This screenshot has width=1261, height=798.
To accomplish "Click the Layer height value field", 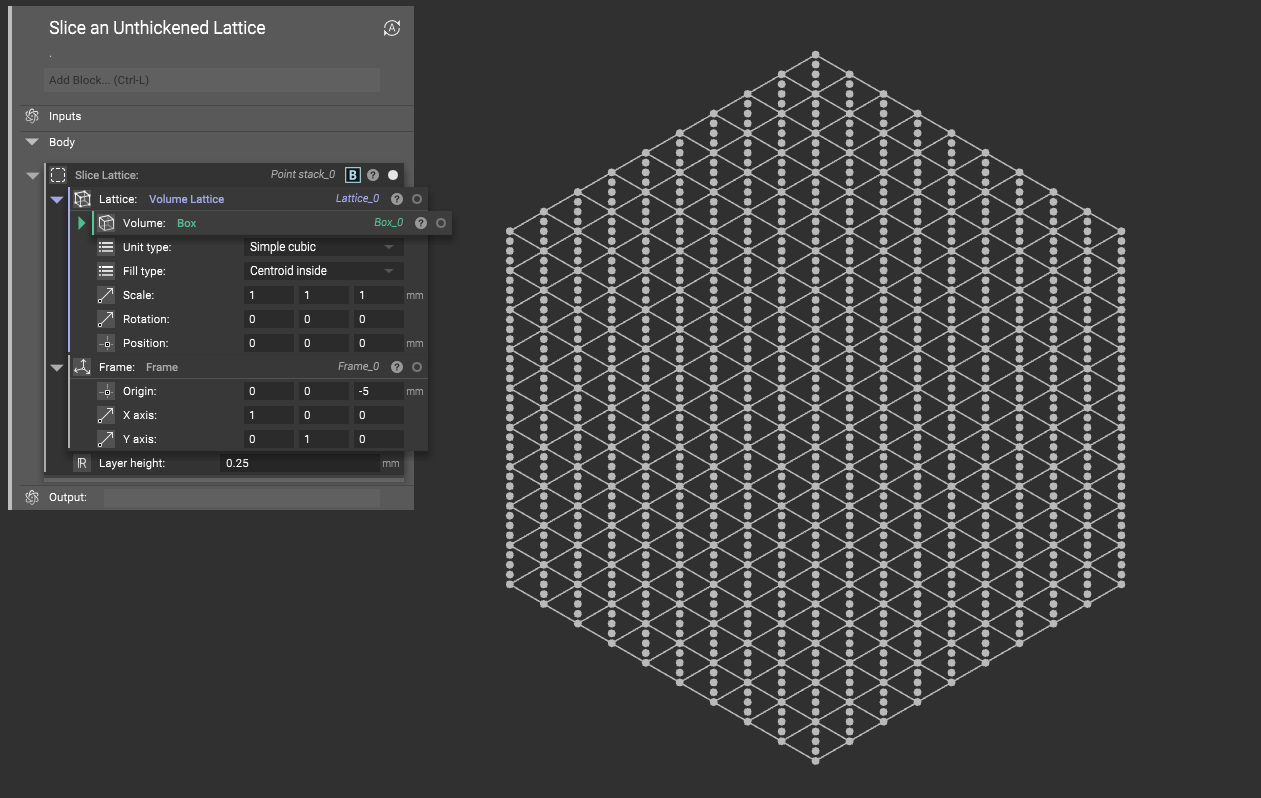I will point(300,463).
